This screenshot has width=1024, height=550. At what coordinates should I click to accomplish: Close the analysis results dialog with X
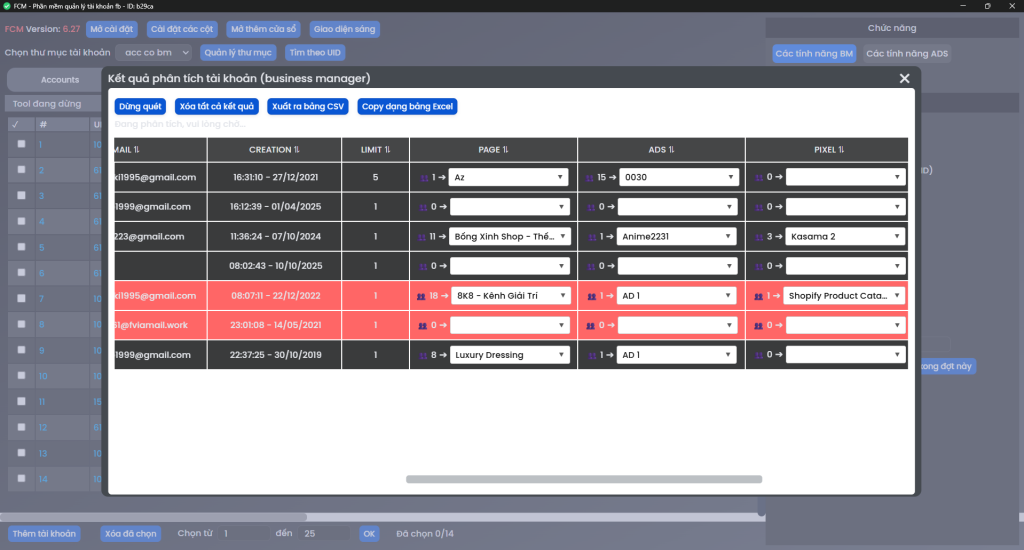coord(904,79)
